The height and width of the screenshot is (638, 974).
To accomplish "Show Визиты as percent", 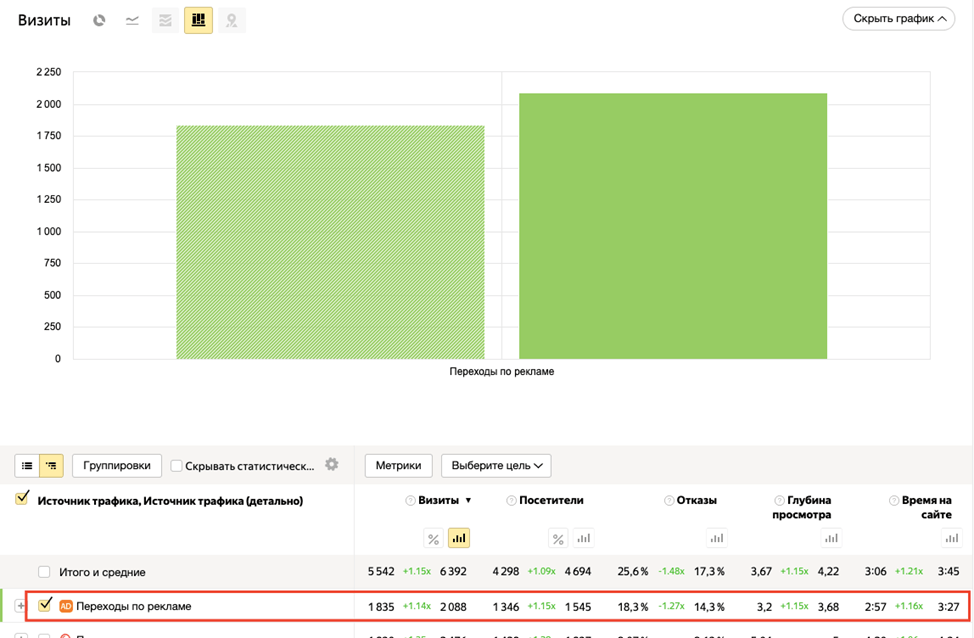I will (x=434, y=539).
